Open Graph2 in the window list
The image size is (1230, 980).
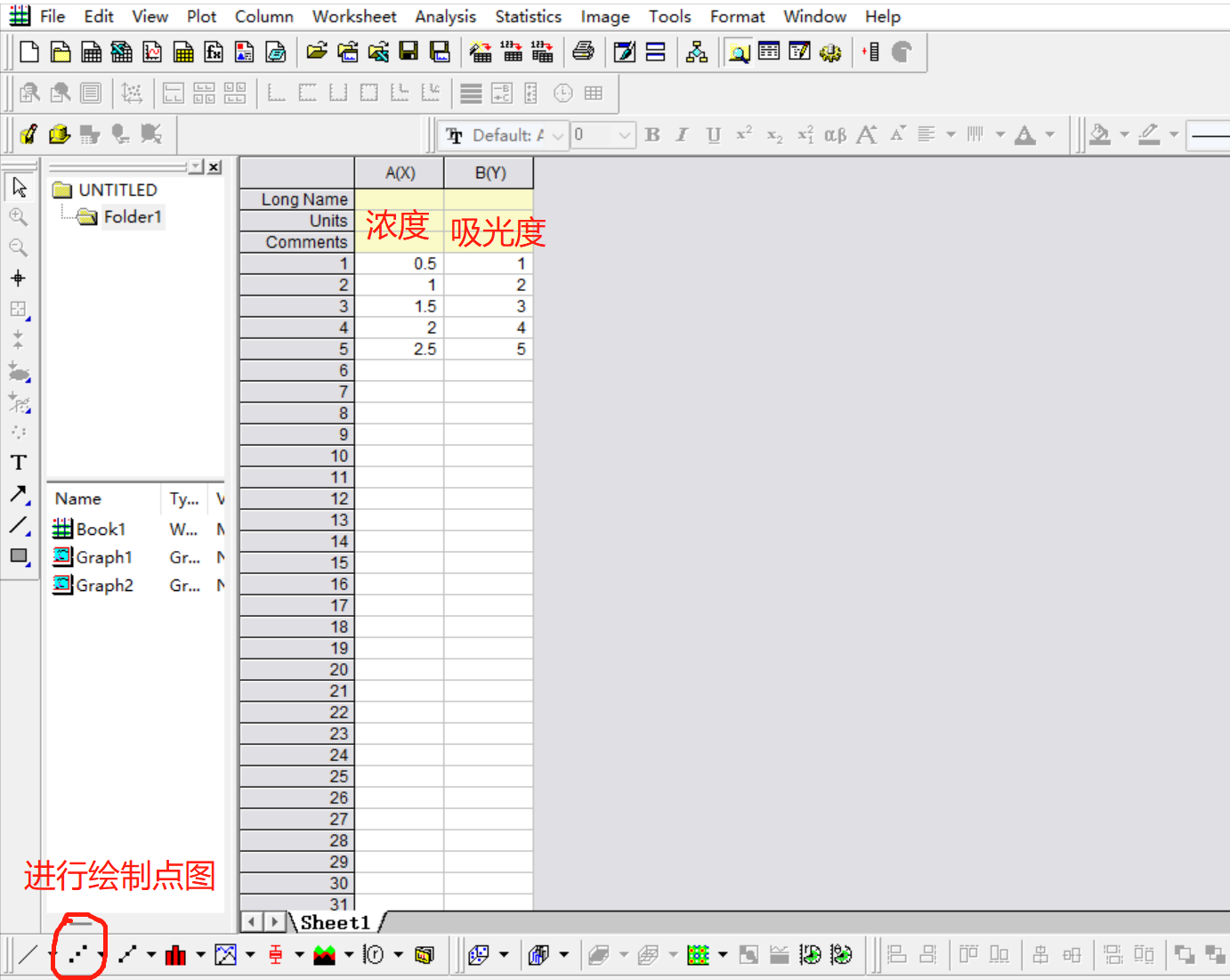pyautogui.click(x=104, y=585)
